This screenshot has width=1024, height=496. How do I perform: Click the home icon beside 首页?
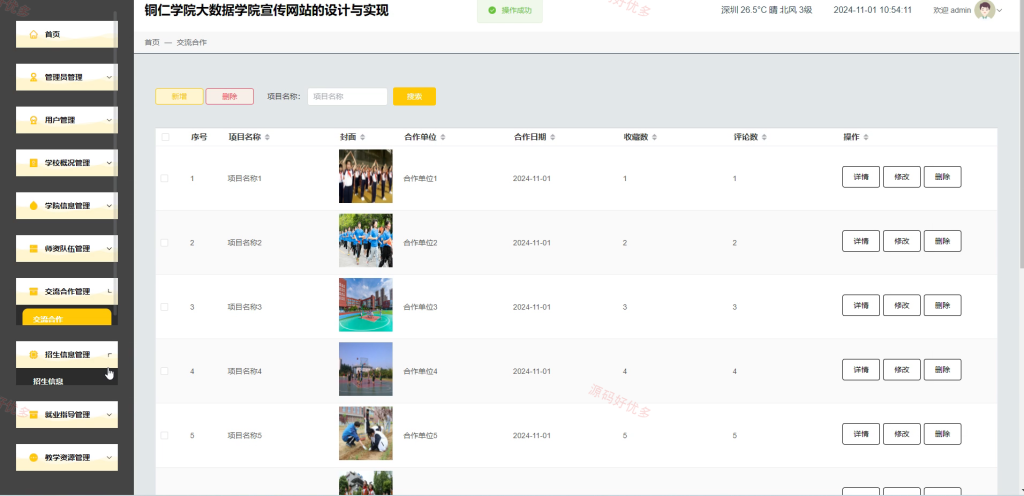[33, 35]
